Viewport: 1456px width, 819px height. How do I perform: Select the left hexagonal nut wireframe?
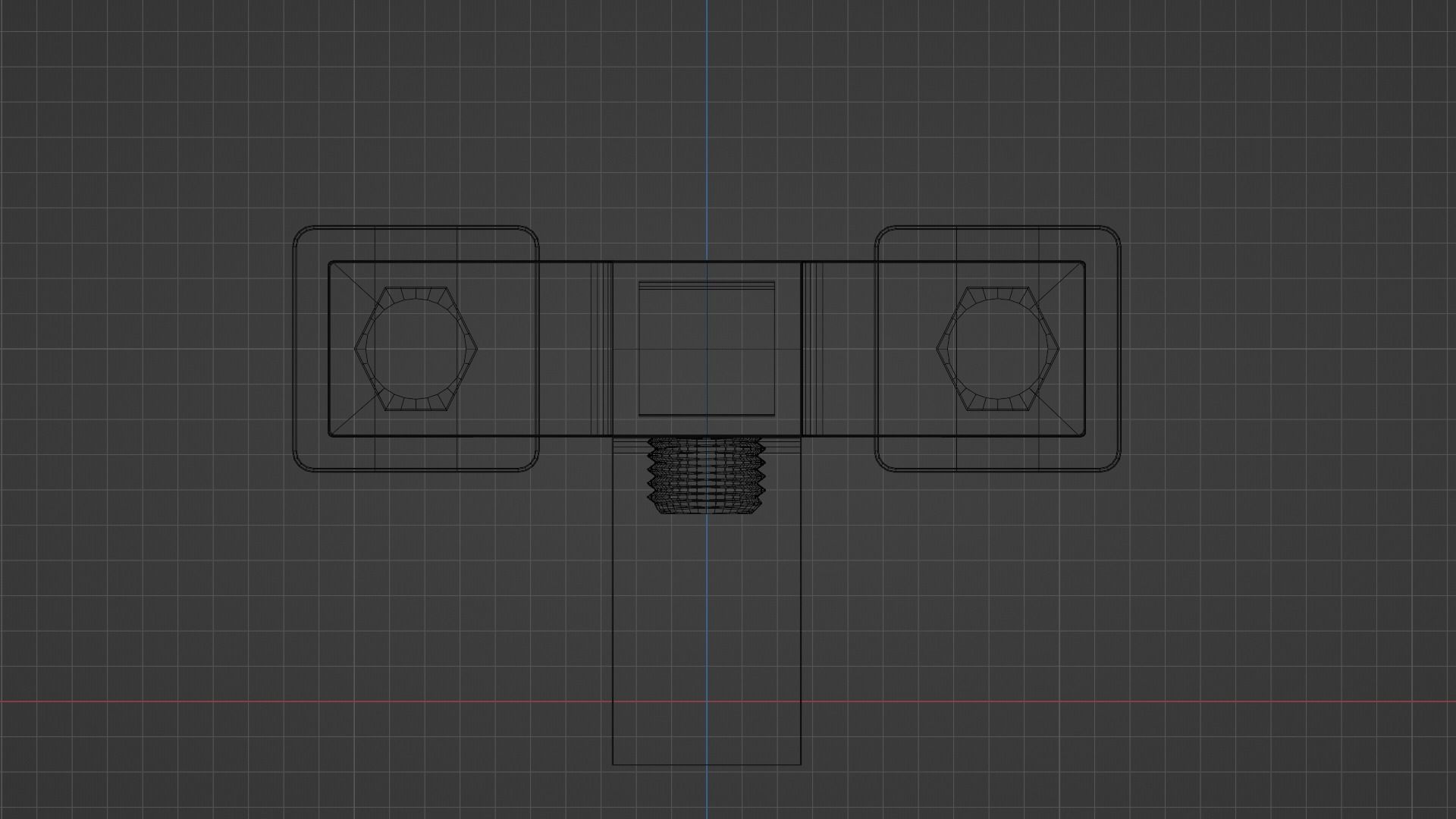point(416,349)
